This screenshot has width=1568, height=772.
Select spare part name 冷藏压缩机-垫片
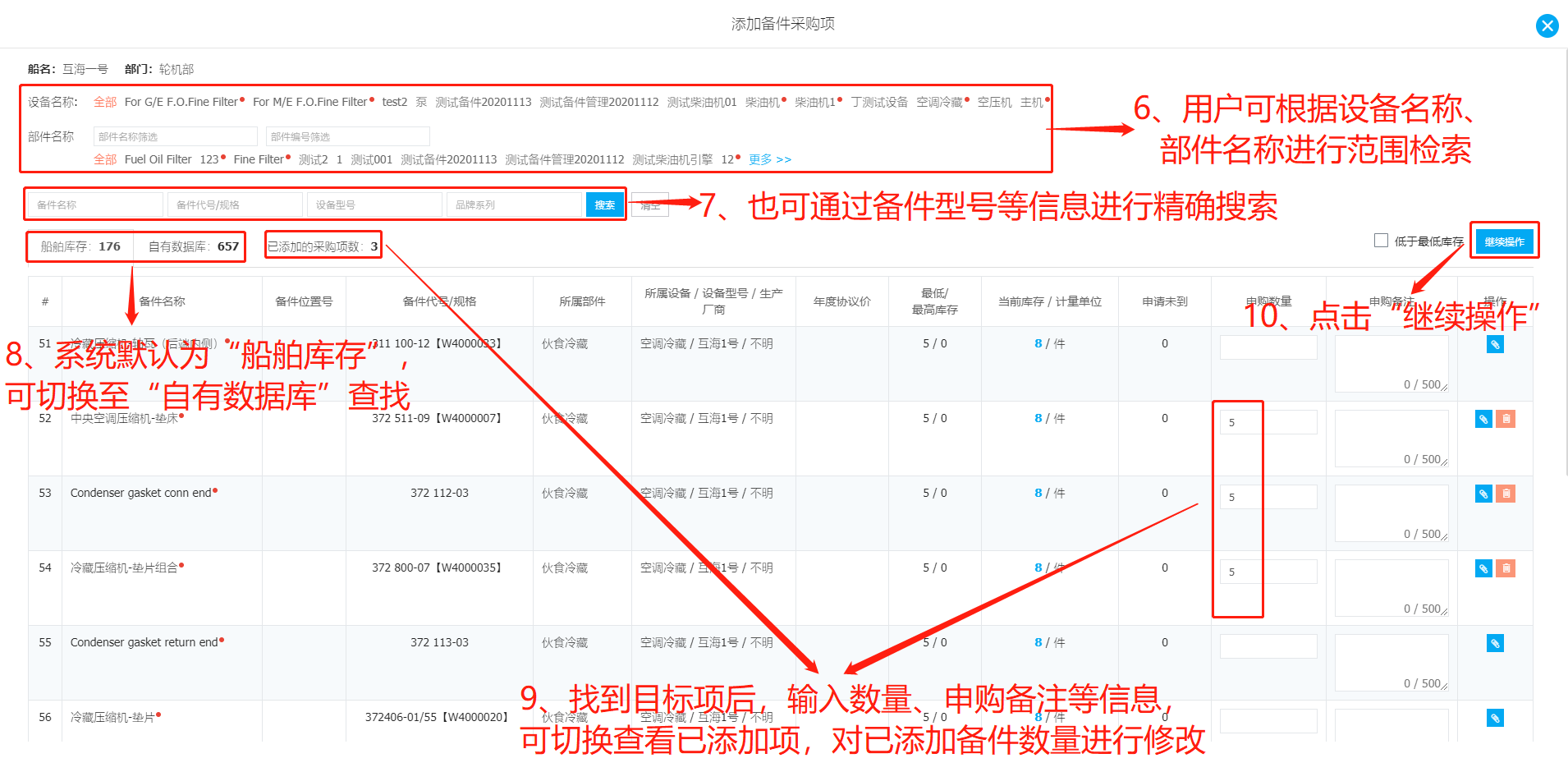pos(112,717)
